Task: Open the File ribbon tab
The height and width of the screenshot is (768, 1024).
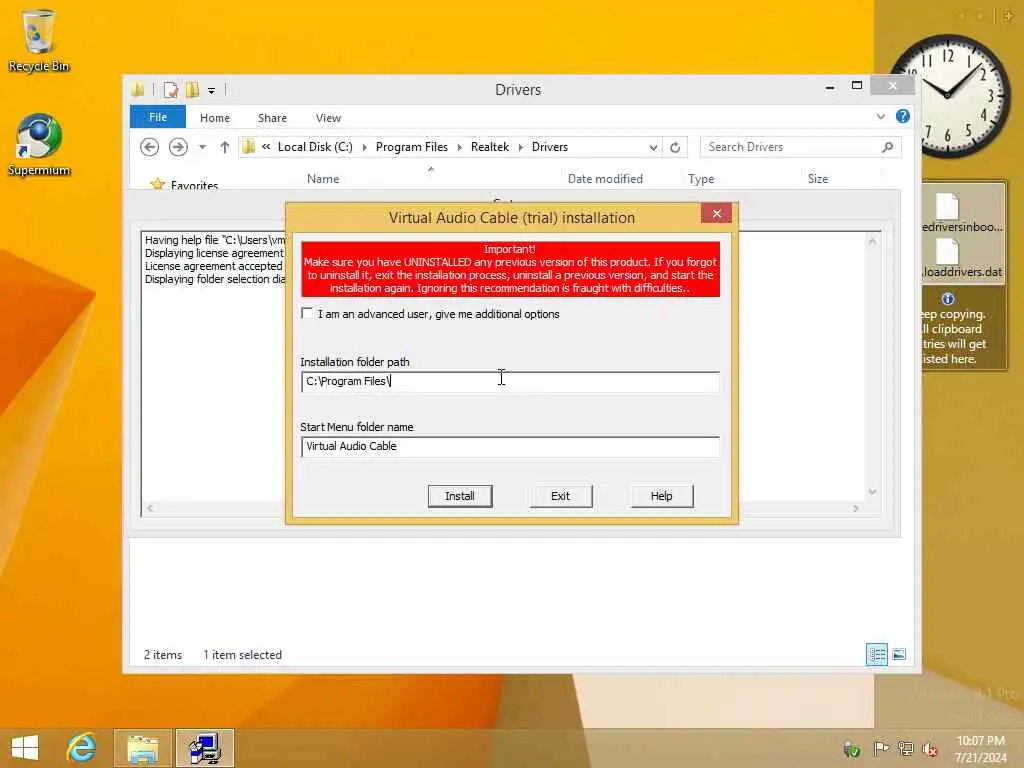Action: tap(158, 117)
